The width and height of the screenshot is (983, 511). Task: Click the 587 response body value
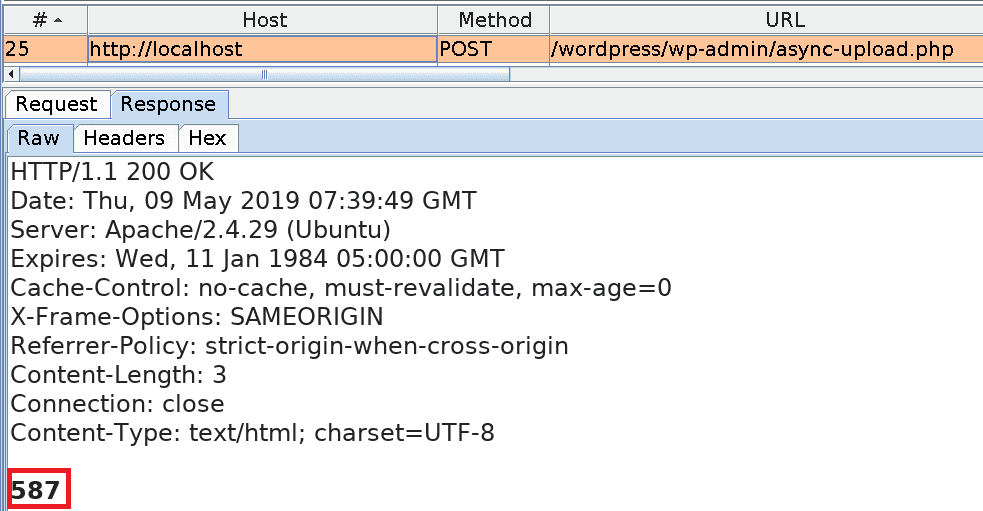(36, 490)
